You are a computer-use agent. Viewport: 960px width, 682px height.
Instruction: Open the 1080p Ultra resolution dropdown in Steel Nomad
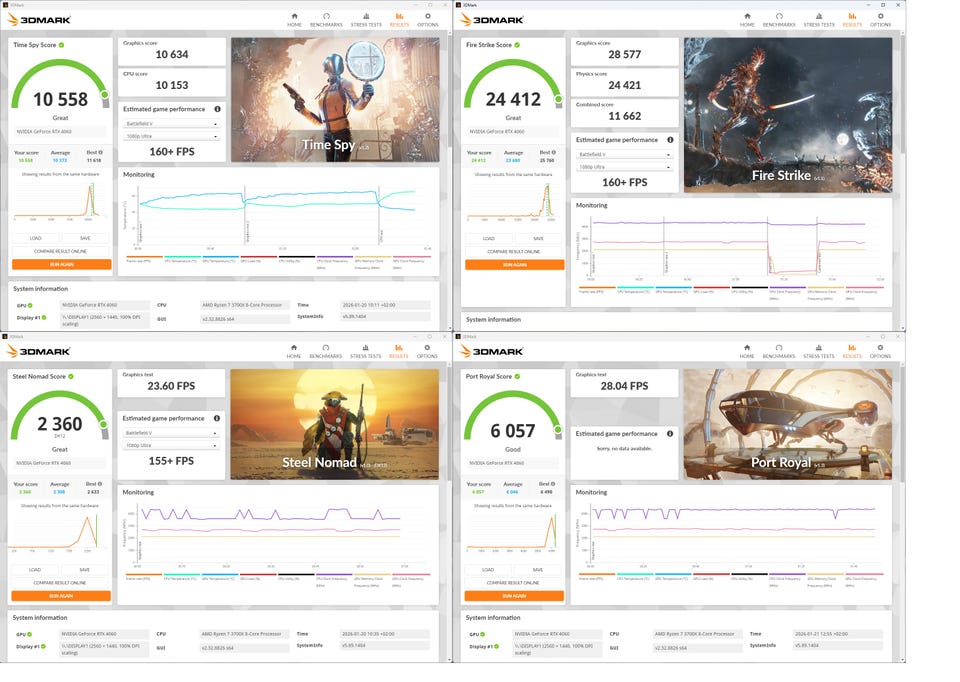[x=171, y=445]
